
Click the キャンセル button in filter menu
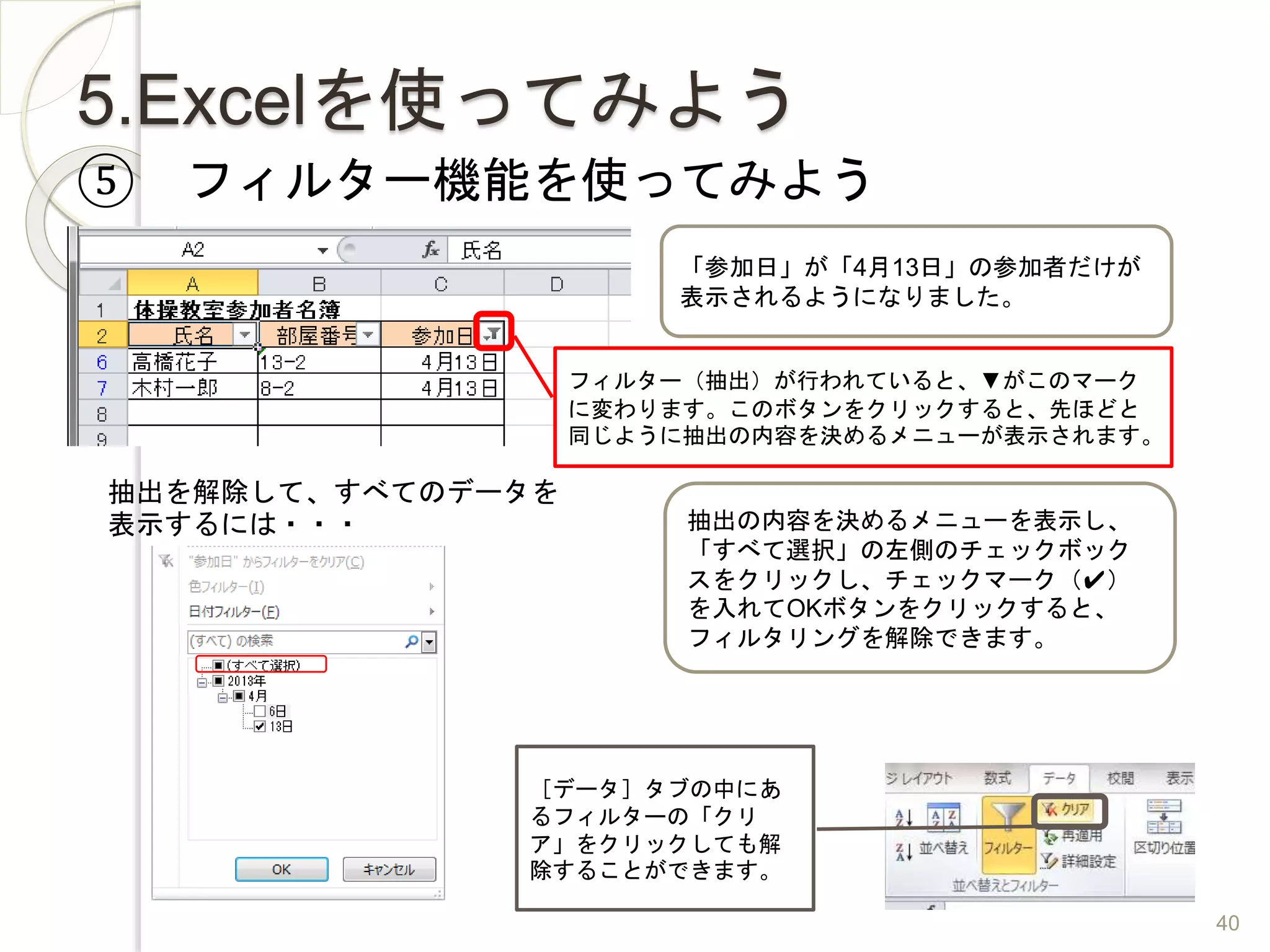pos(389,869)
